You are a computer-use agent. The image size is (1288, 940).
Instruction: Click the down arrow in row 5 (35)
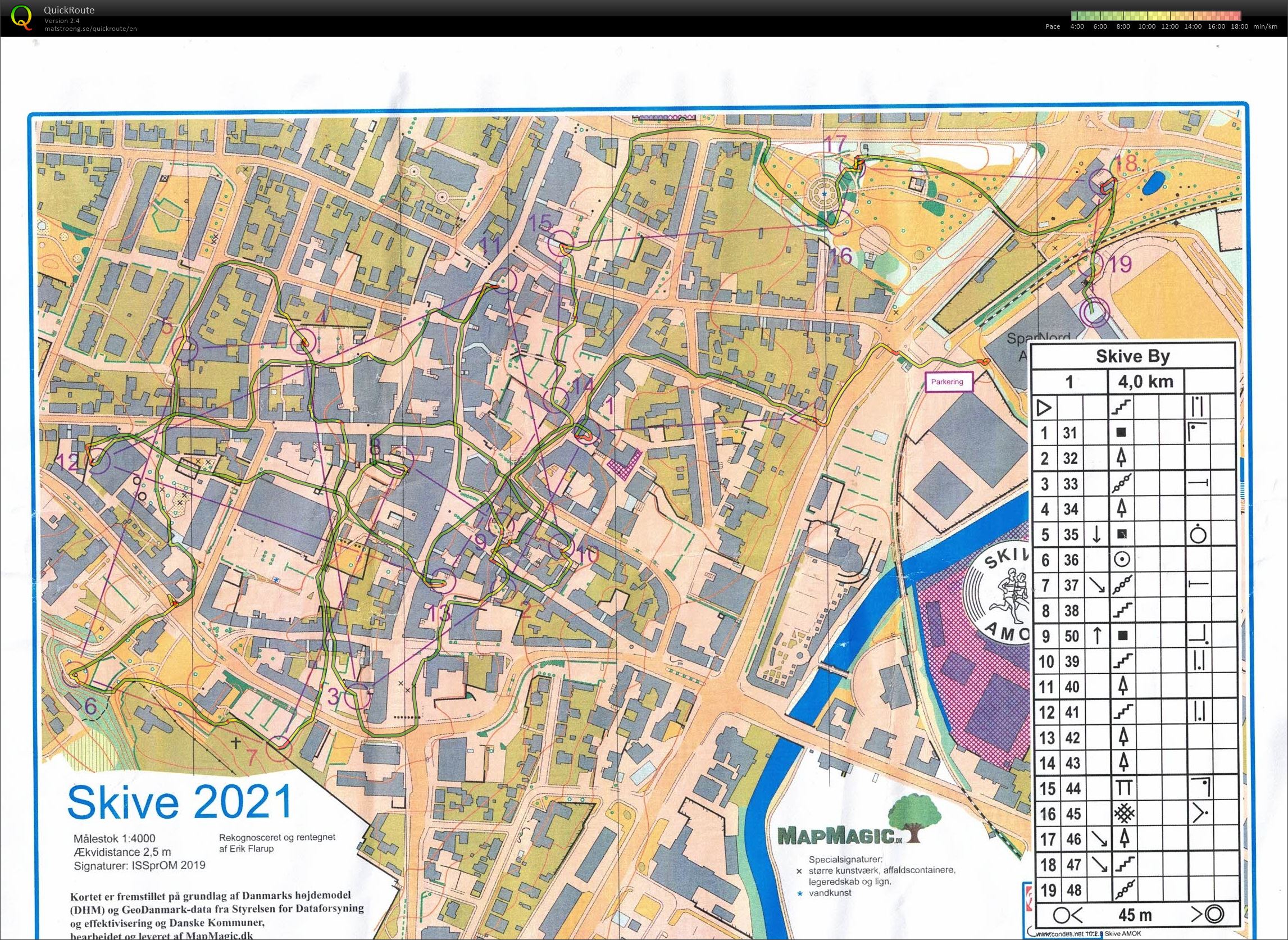coord(1098,534)
